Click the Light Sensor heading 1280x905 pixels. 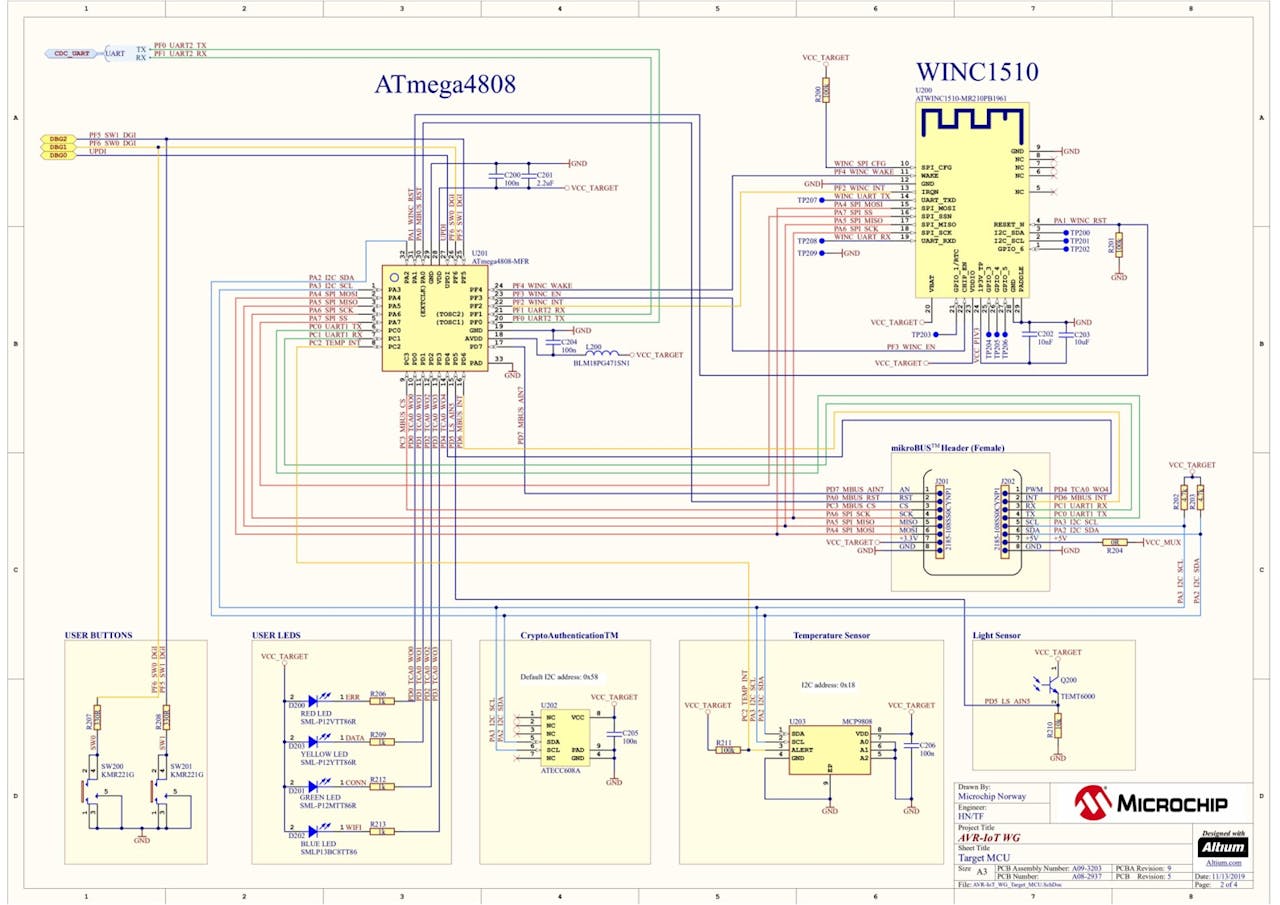point(996,635)
